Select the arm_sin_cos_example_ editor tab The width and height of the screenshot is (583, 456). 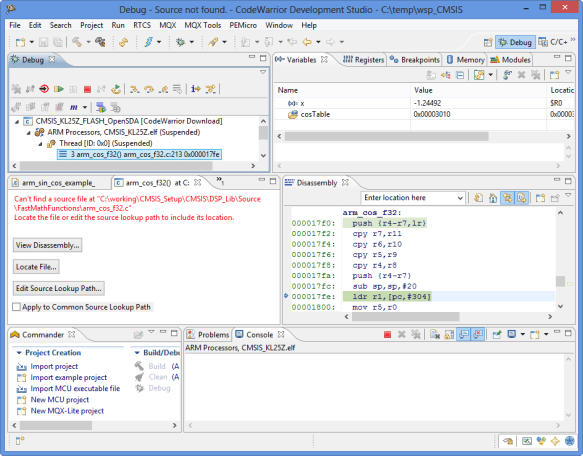[58, 183]
